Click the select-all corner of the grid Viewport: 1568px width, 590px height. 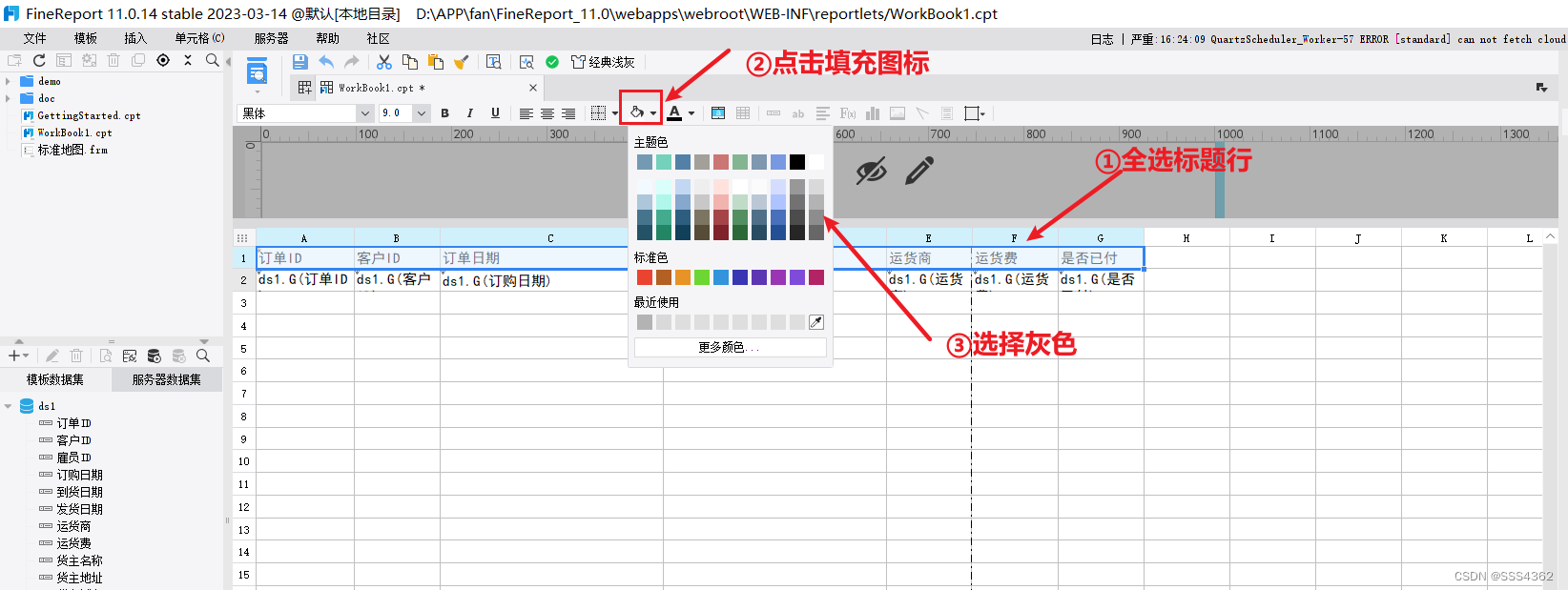pyautogui.click(x=243, y=238)
